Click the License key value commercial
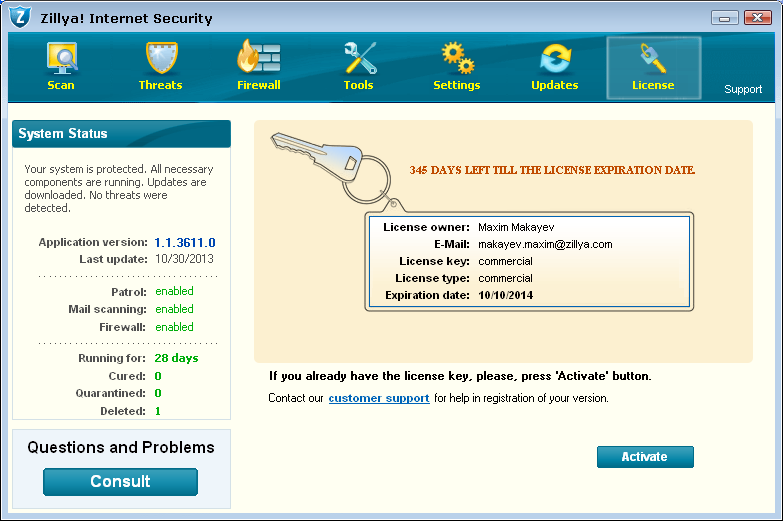Screen dimensions: 783x521 point(505,261)
